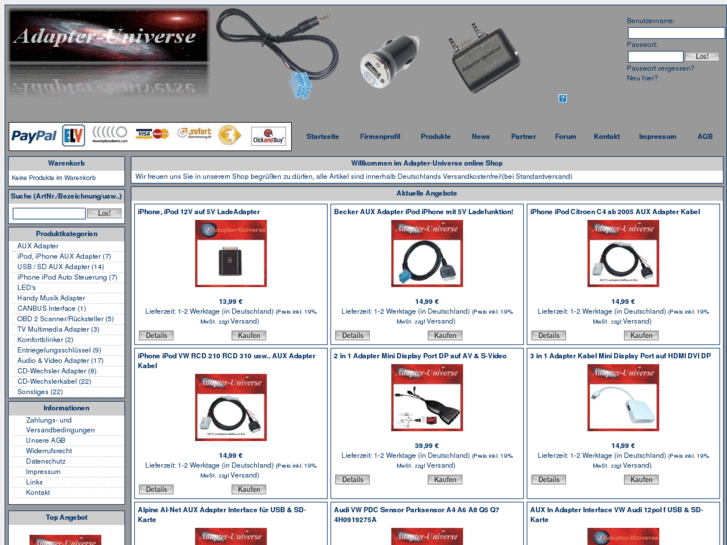Click the ClickandBuy payment logo
Image resolution: width=727 pixels, height=545 pixels.
pyautogui.click(x=268, y=136)
